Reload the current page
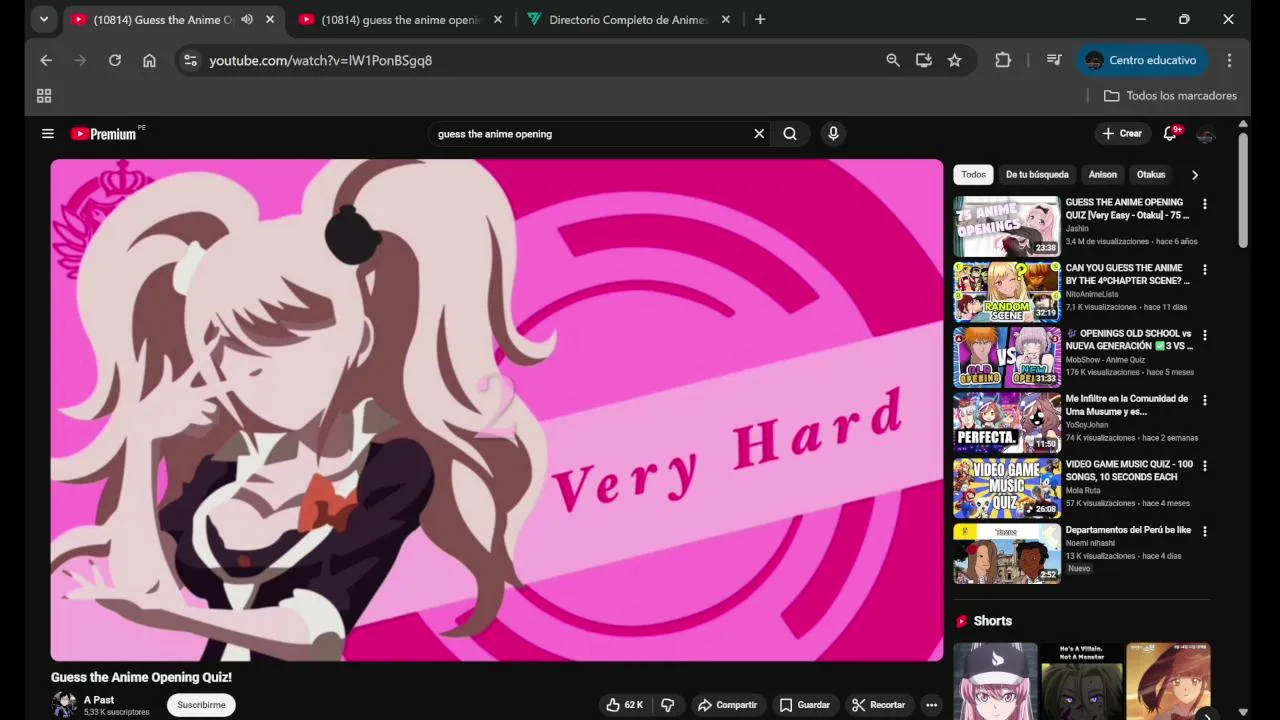Image resolution: width=1280 pixels, height=720 pixels. (x=115, y=60)
